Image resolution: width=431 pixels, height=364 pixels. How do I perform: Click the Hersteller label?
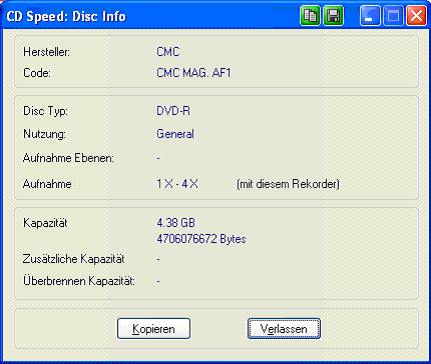coord(46,52)
